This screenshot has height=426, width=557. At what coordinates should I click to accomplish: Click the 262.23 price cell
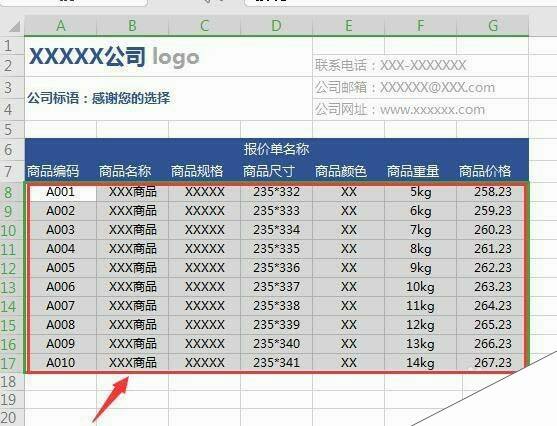(492, 268)
